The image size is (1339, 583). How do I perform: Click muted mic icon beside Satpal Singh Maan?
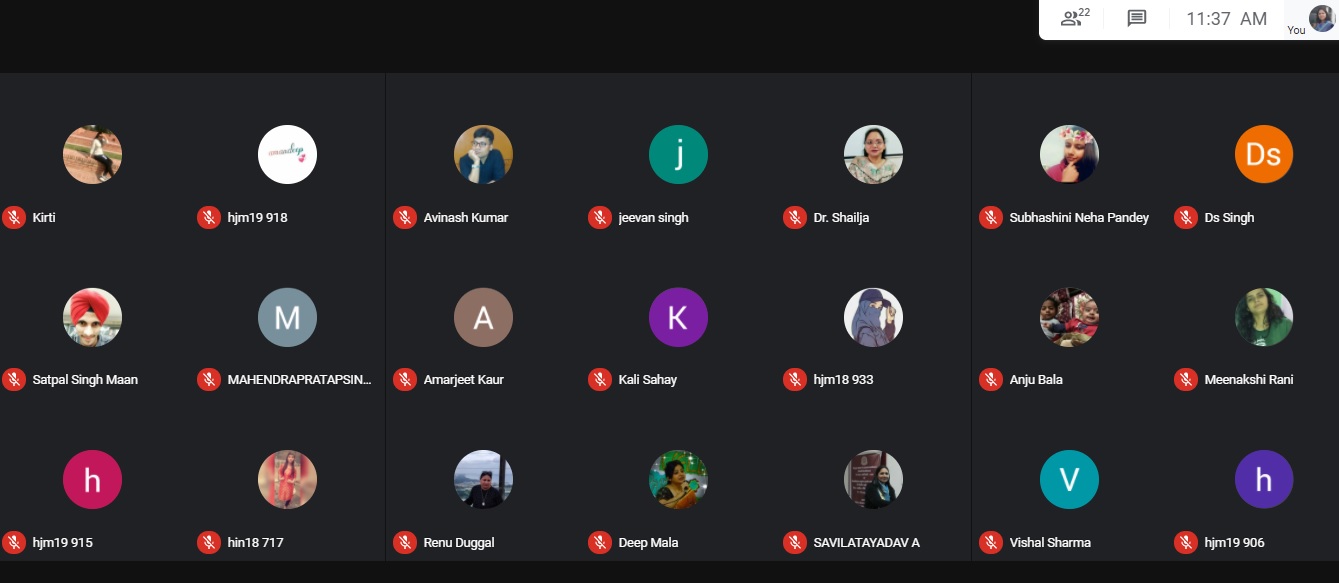13,379
